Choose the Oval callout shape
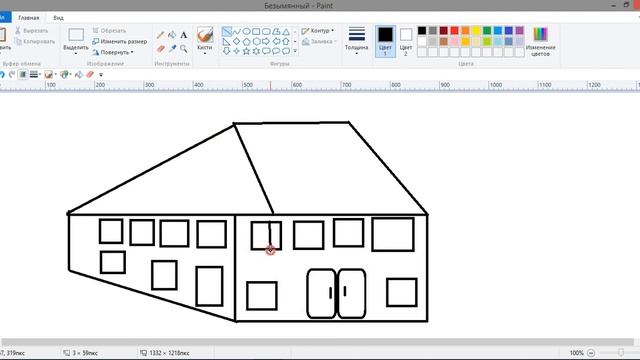Screen dimensions: 640x360 [x=276, y=51]
